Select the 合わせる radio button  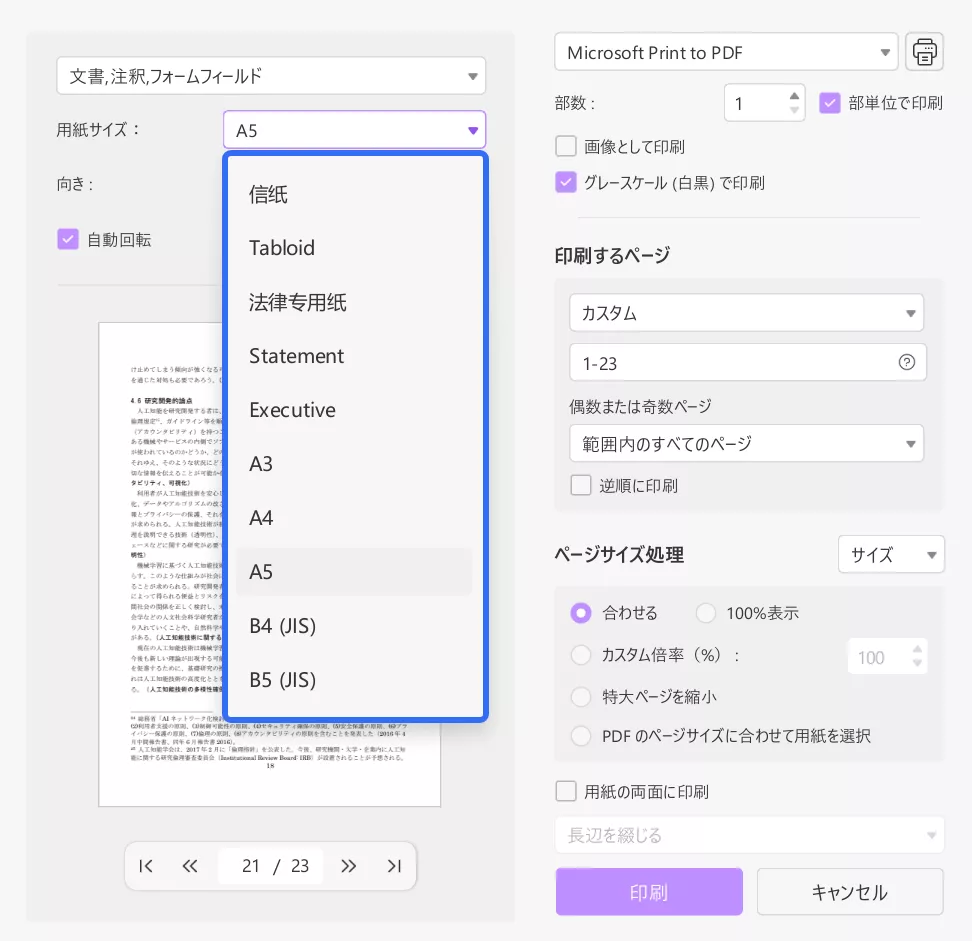coord(581,613)
